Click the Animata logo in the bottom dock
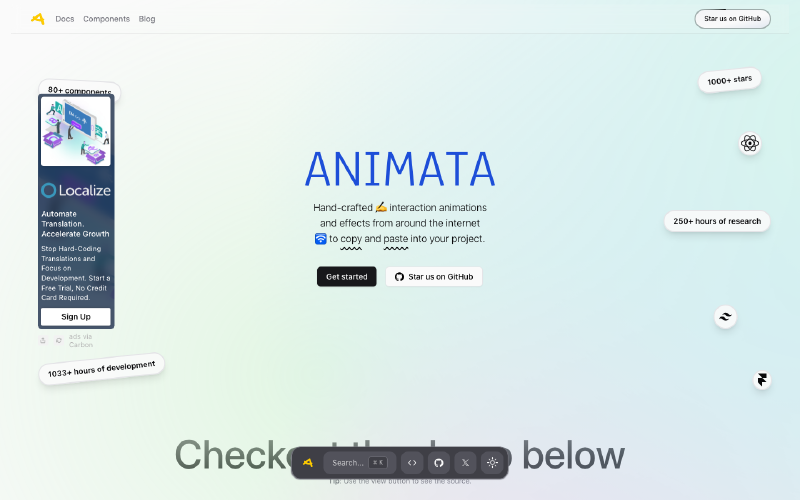Image resolution: width=800 pixels, height=500 pixels. point(309,462)
